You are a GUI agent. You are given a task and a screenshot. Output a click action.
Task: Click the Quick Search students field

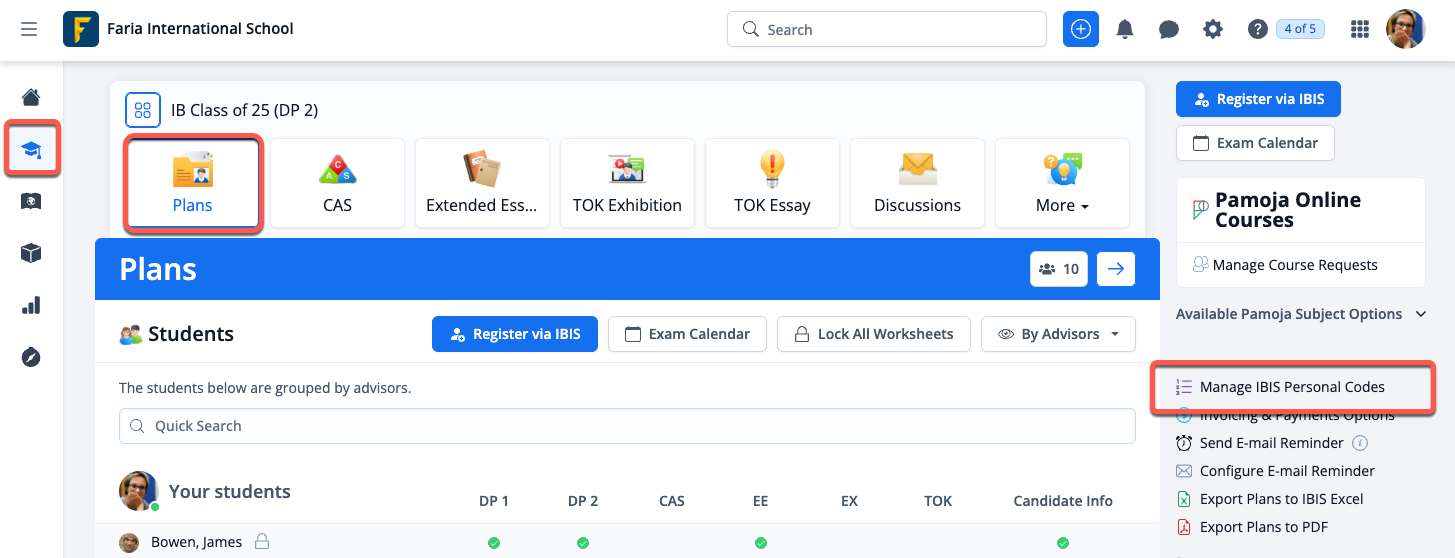click(627, 426)
